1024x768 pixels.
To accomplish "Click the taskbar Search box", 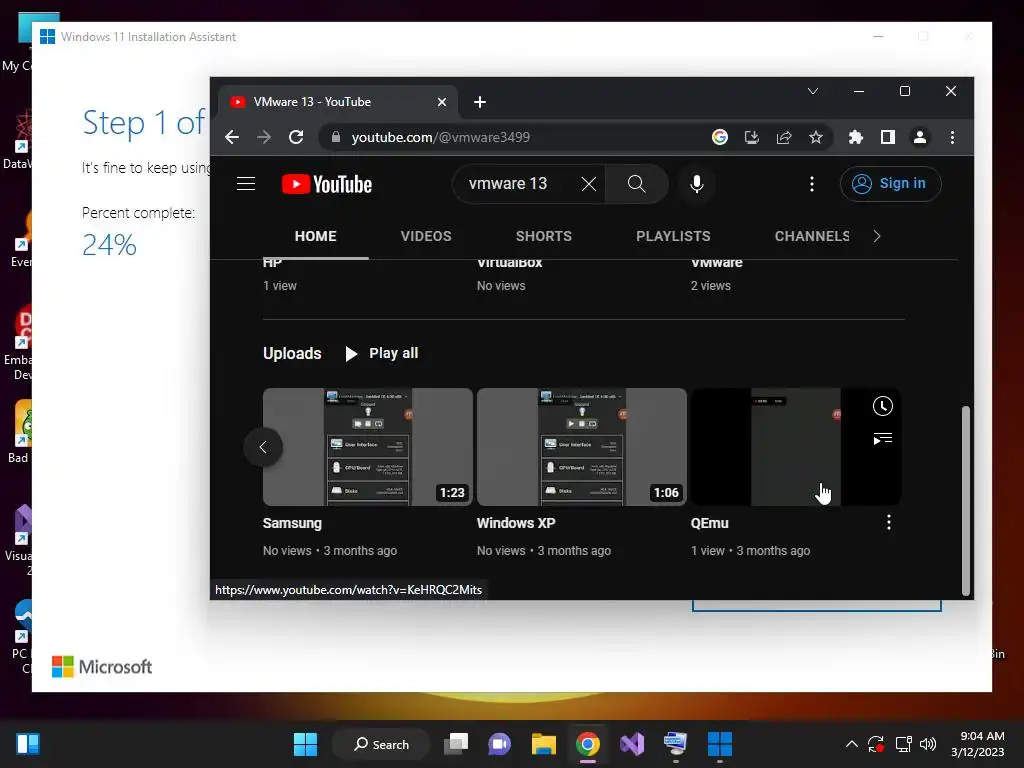I will [381, 744].
